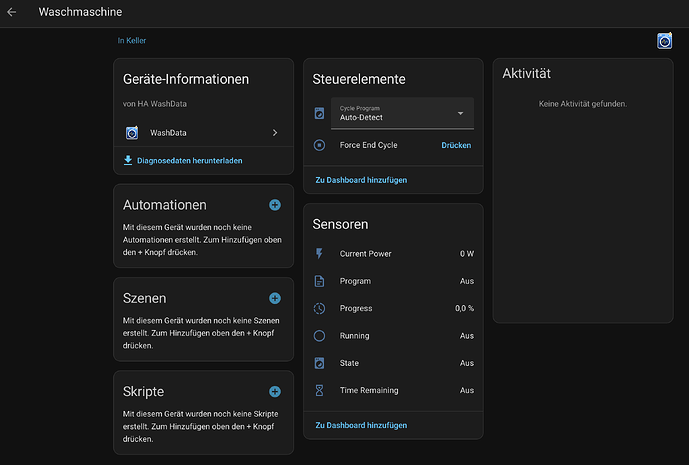Click the download icon beside Diagnosedaten herunterladen
Image resolution: width=689 pixels, height=465 pixels.
128,160
